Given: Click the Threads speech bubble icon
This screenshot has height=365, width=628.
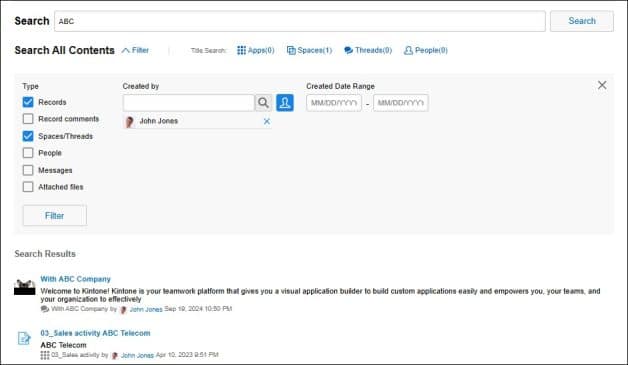Looking at the screenshot, I should (x=348, y=50).
